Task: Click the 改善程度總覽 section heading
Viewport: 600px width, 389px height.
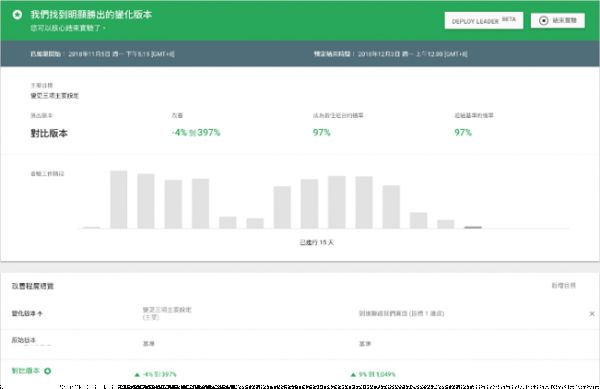Action: [33, 286]
